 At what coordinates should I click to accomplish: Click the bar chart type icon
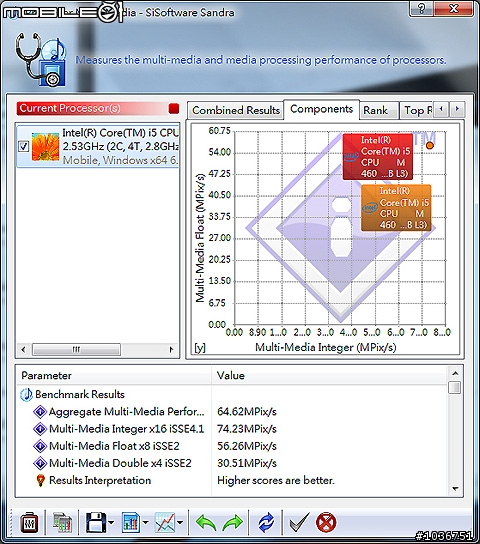click(131, 522)
